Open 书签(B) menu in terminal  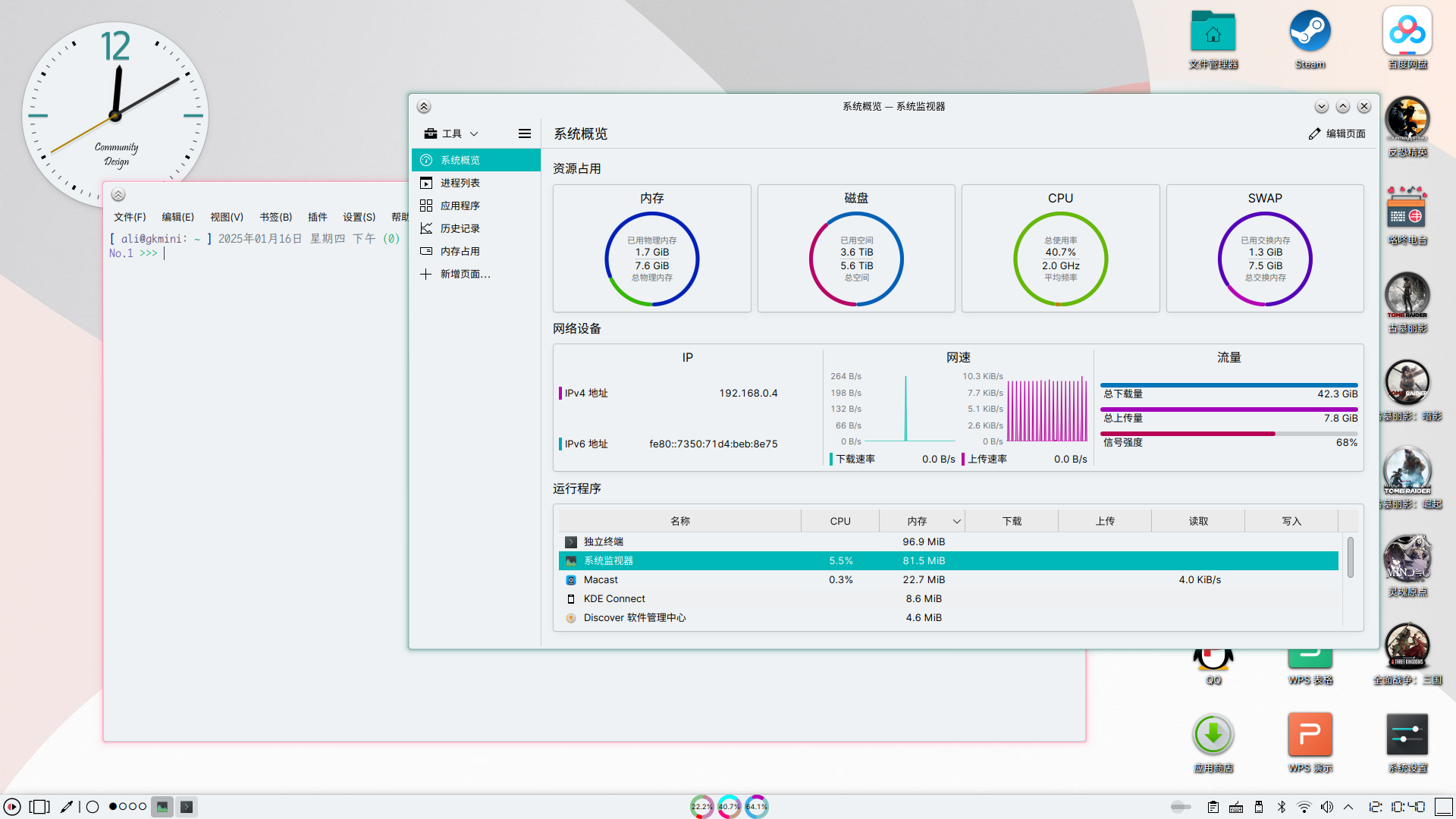pyautogui.click(x=275, y=217)
